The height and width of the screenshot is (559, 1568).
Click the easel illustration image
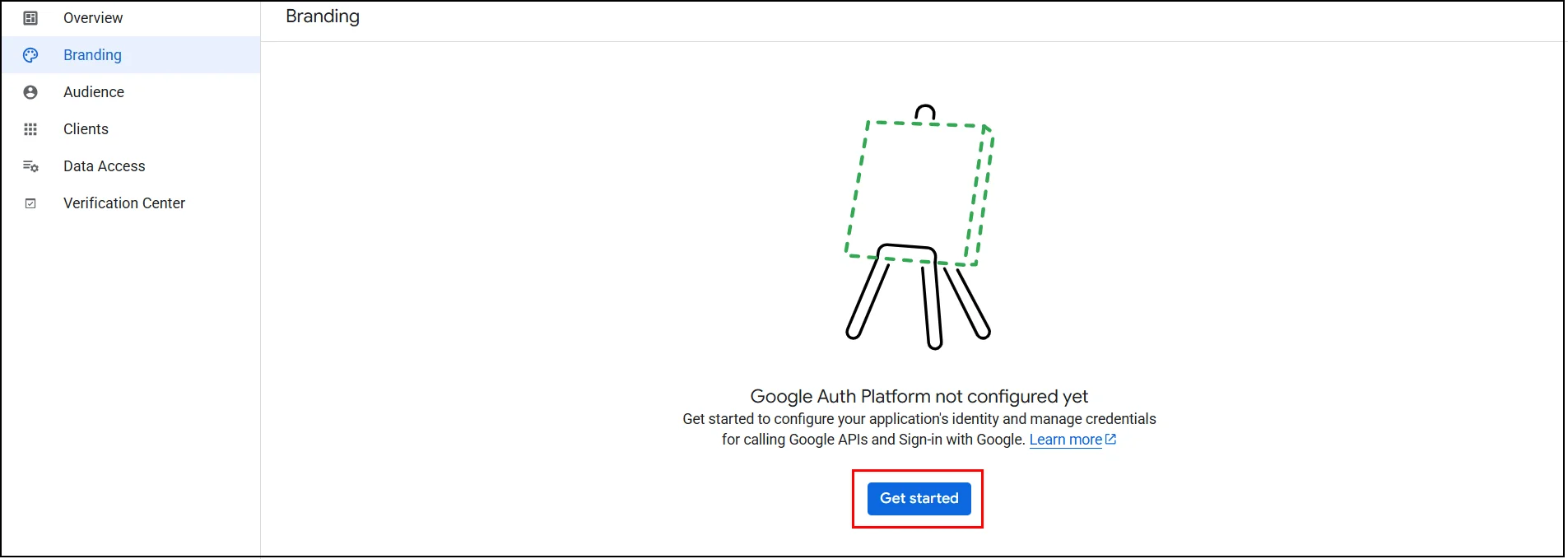point(919,227)
